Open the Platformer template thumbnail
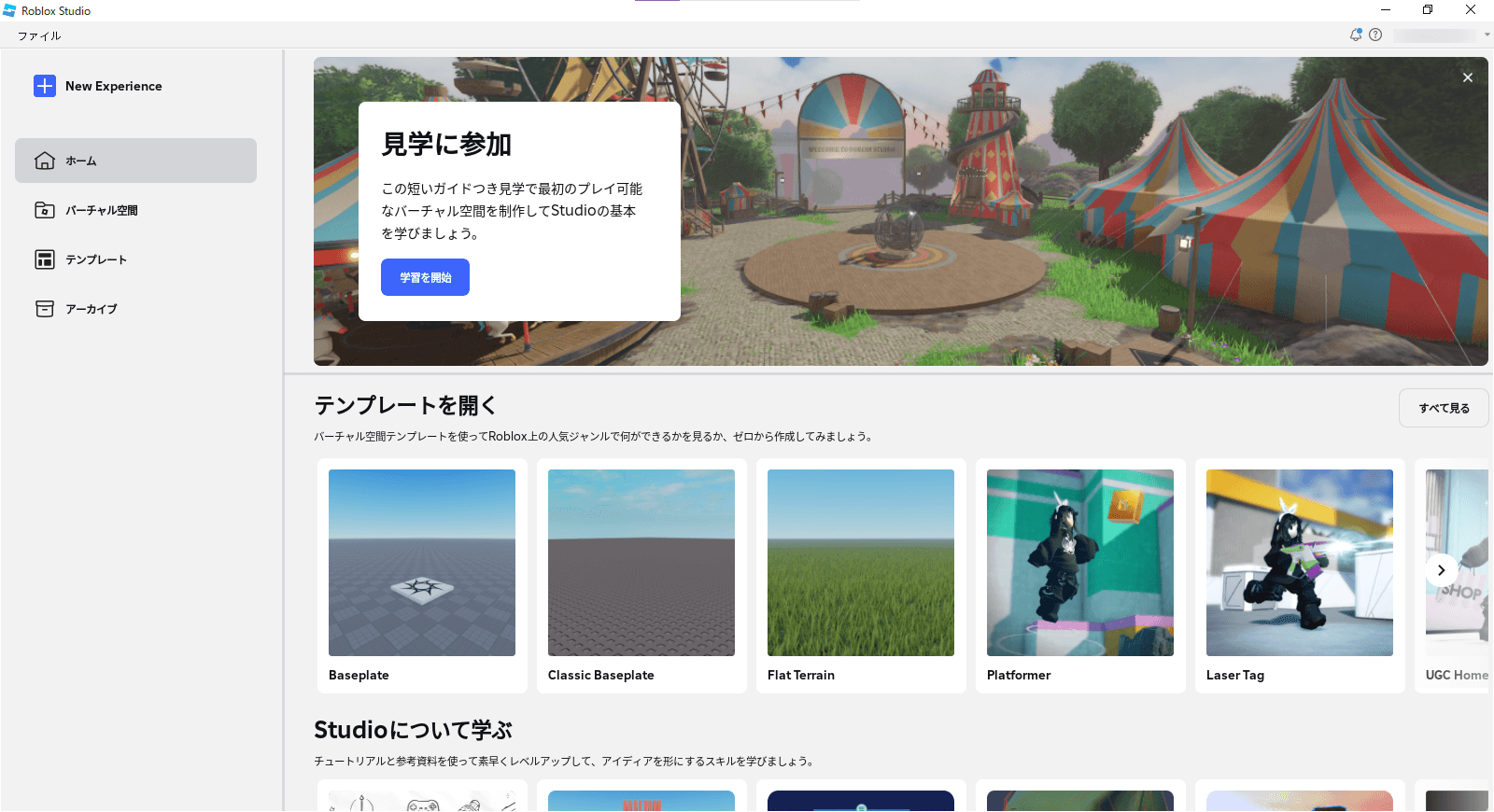The image size is (1494, 812). pyautogui.click(x=1080, y=563)
